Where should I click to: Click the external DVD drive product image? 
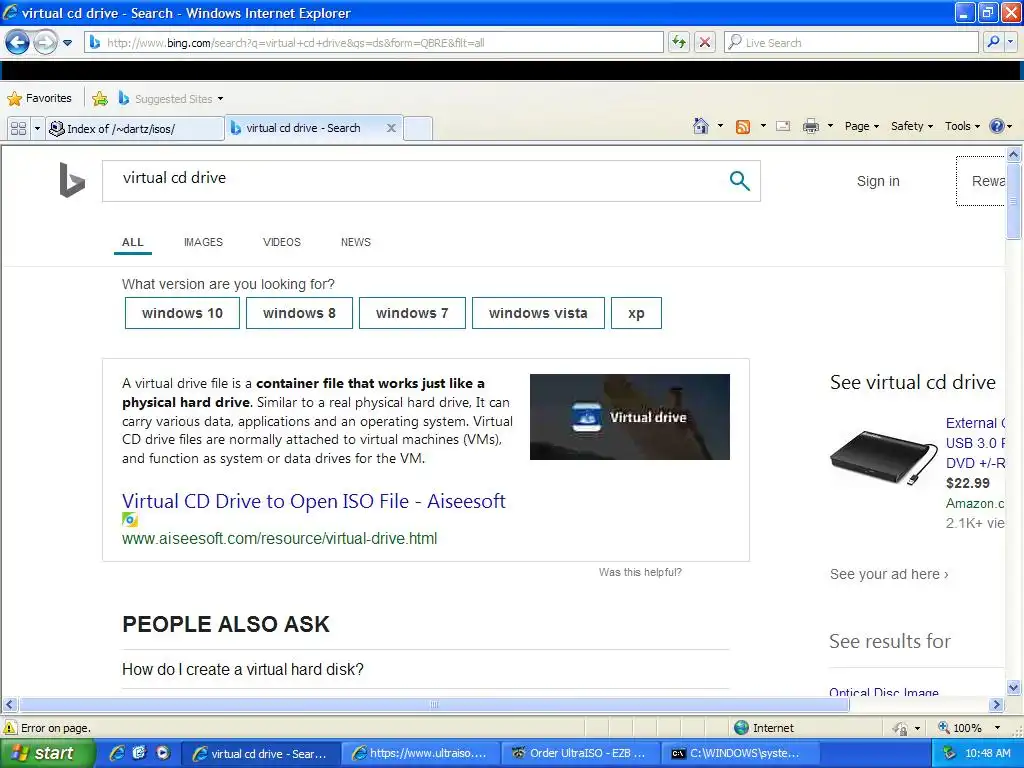tap(883, 457)
